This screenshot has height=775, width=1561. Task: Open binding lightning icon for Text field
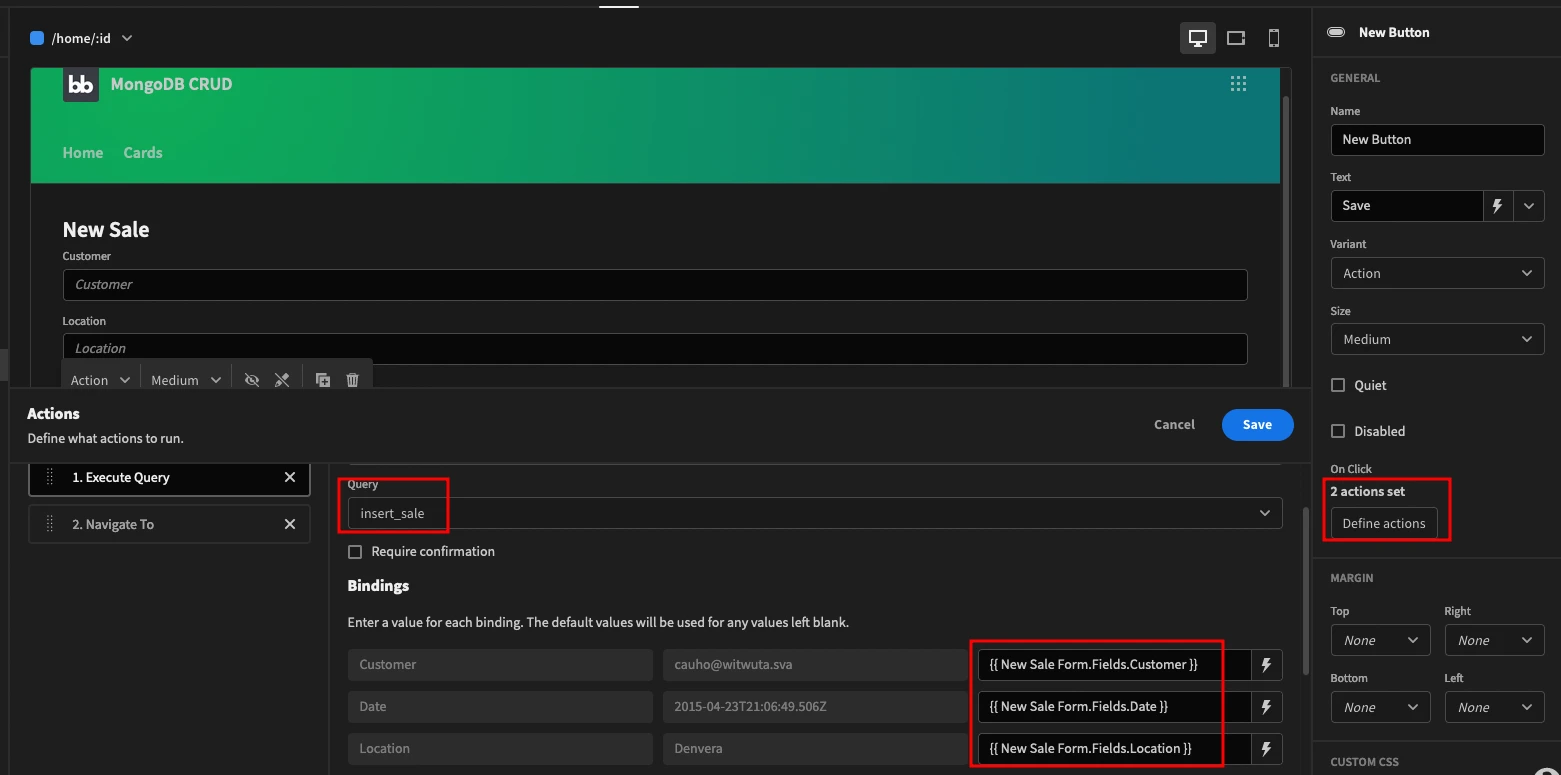click(1498, 206)
